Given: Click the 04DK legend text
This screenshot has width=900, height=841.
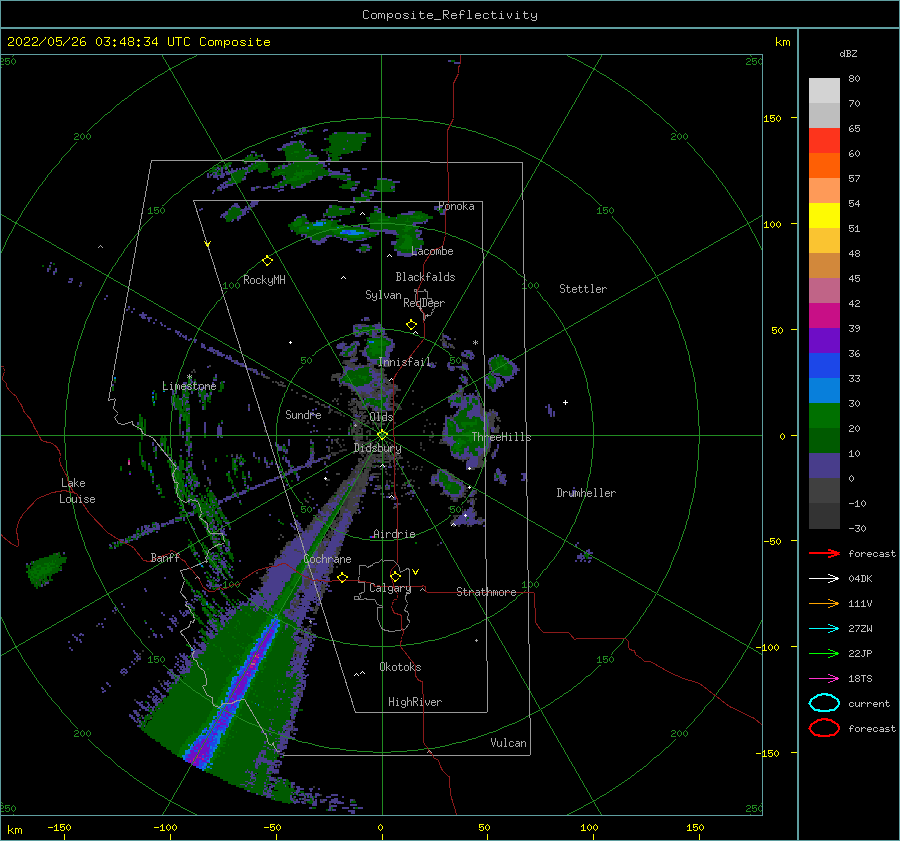Looking at the screenshot, I should coord(860,578).
